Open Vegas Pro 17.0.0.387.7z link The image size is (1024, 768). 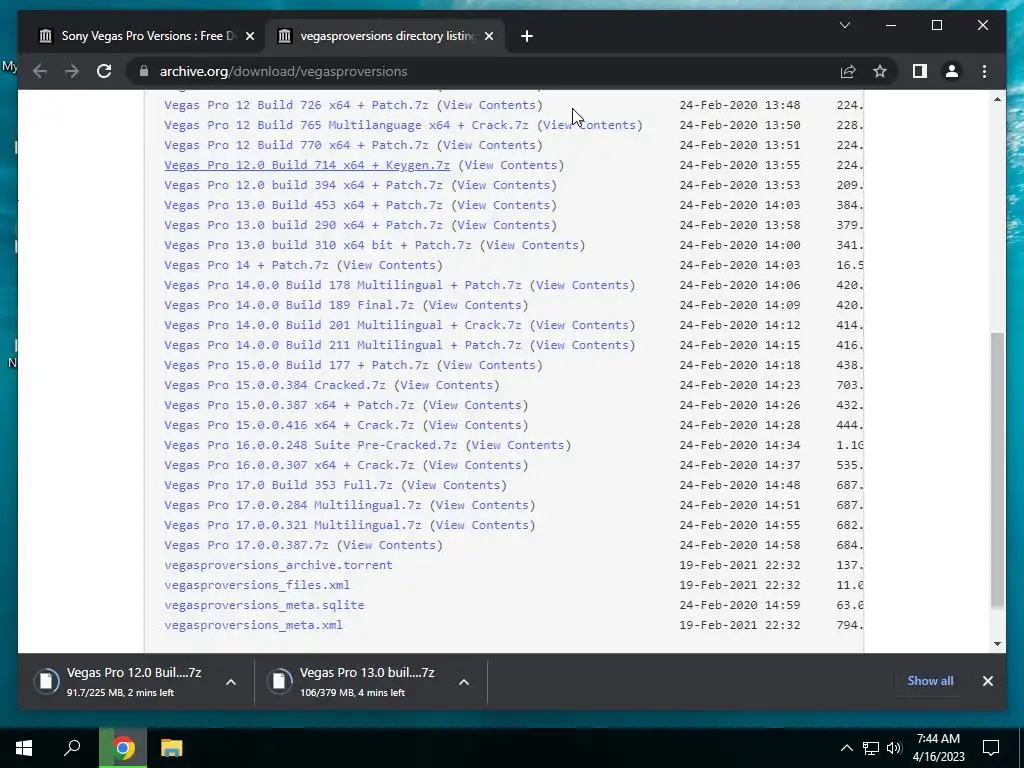[246, 545]
